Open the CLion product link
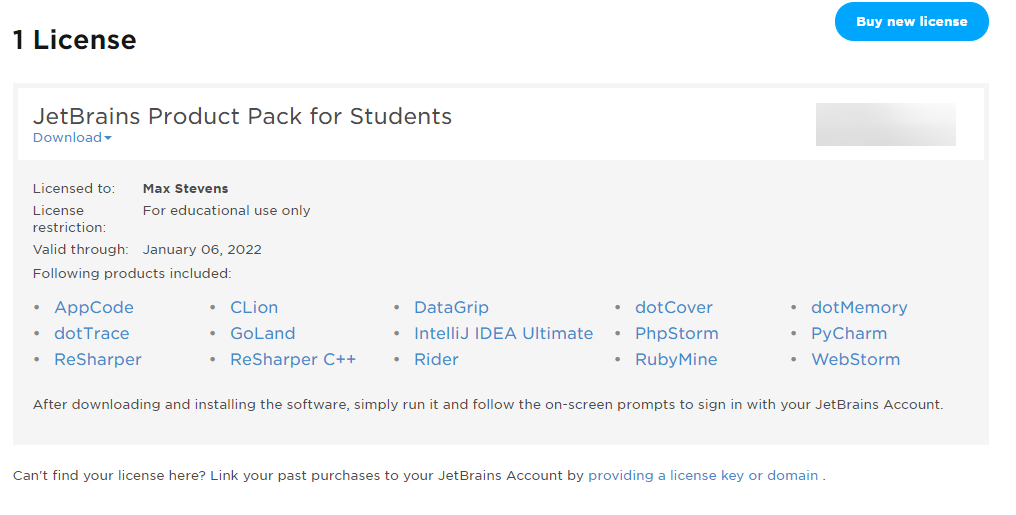Viewport: 1016px width, 515px height. [x=254, y=308]
